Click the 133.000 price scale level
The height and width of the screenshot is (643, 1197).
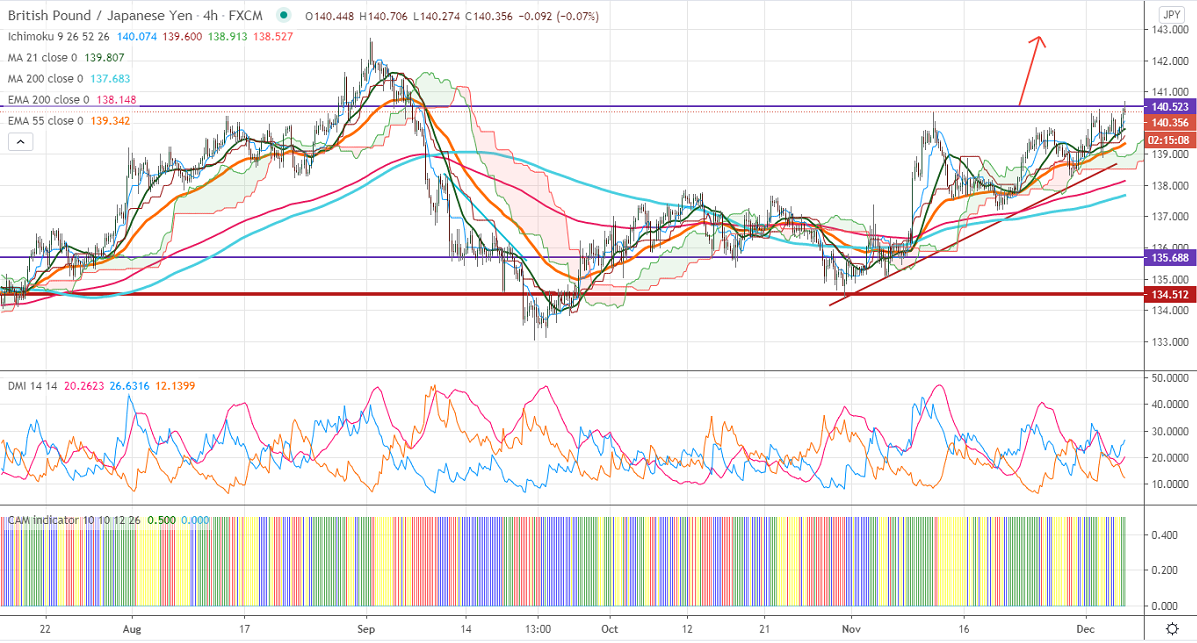coord(1170,342)
